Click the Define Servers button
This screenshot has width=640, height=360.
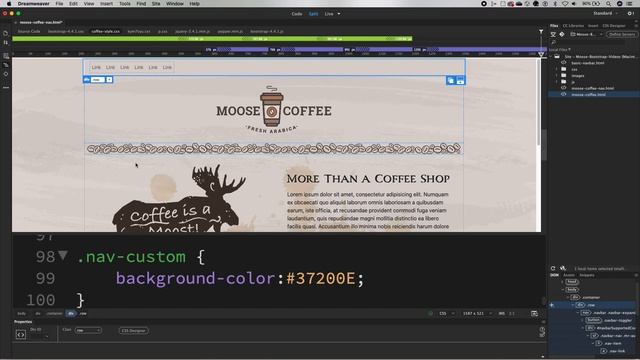tap(622, 35)
